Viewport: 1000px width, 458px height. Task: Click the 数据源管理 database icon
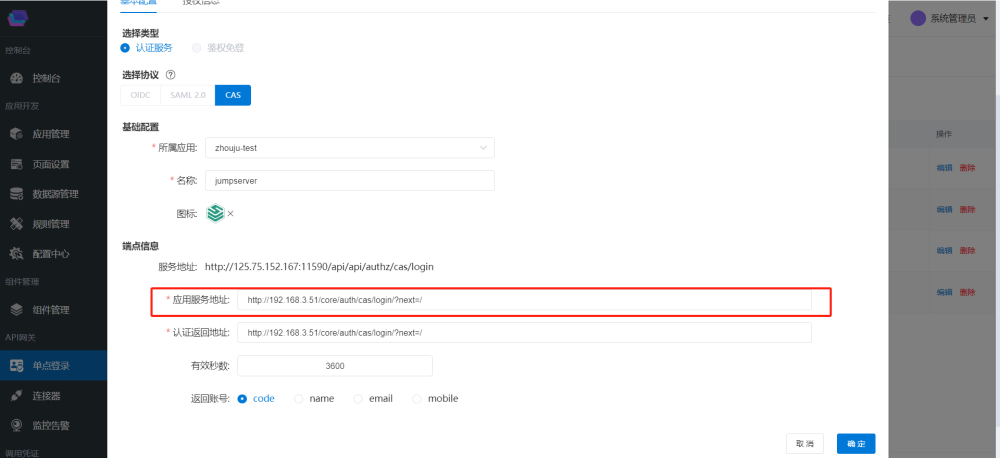pos(17,194)
